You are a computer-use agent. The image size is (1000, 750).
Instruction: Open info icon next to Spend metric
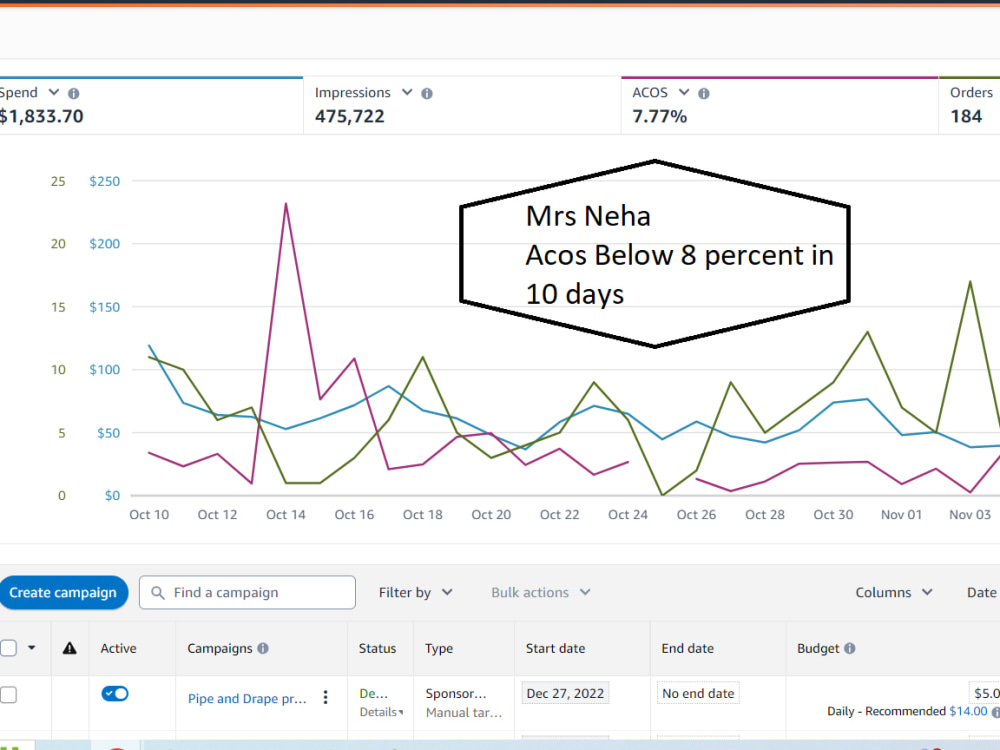[74, 94]
